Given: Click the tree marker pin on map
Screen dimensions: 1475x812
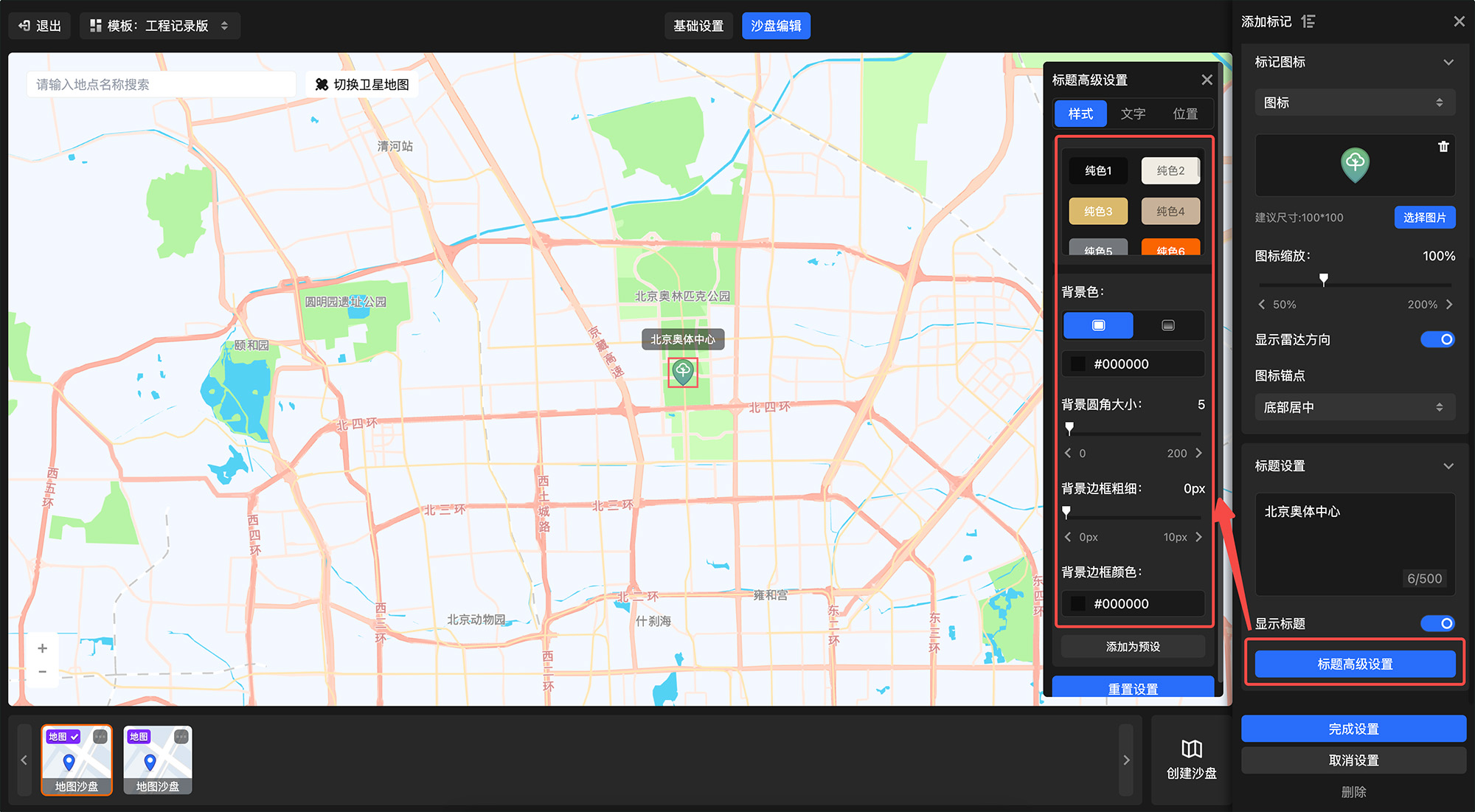Looking at the screenshot, I should click(683, 371).
